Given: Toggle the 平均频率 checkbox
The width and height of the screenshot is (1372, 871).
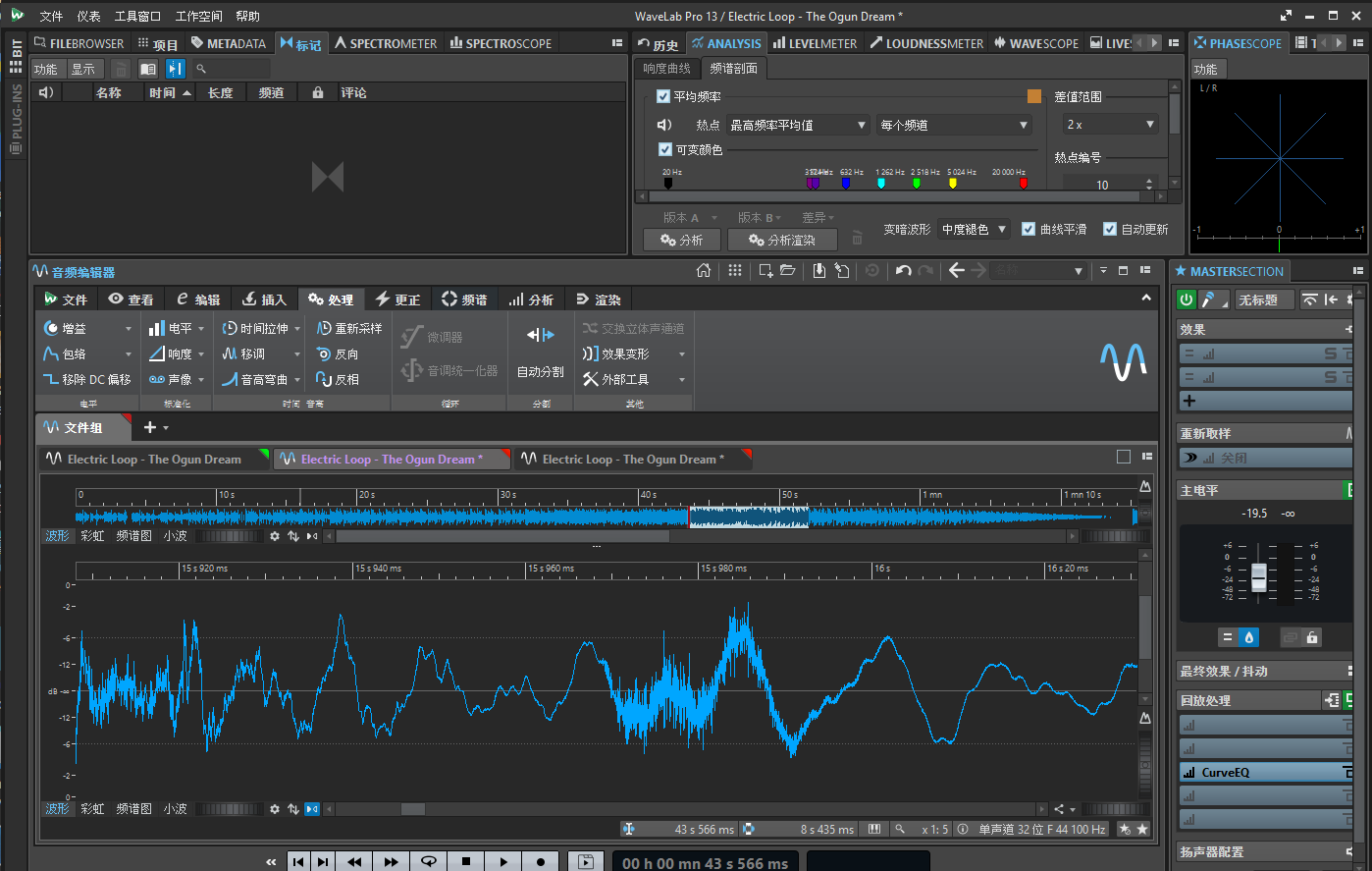Looking at the screenshot, I should 663,96.
